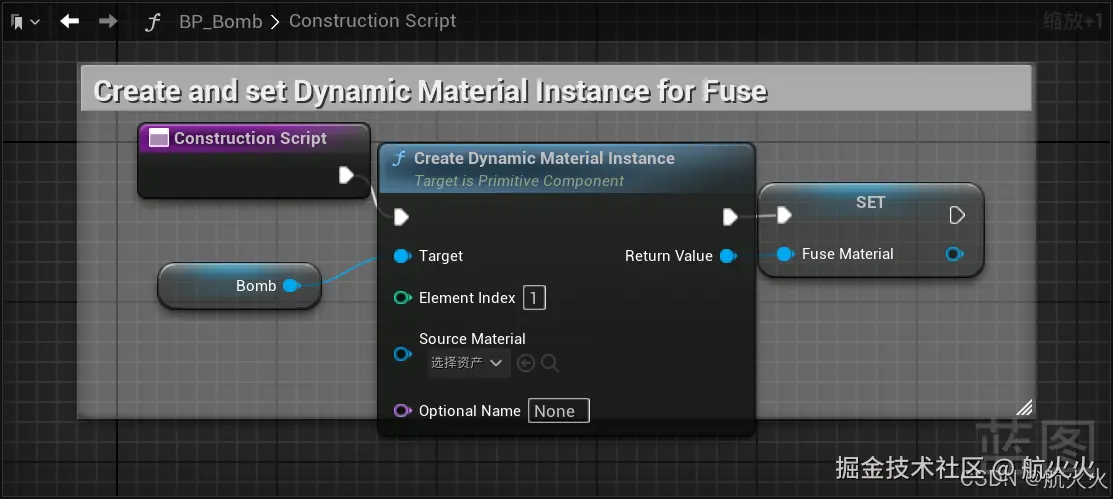Select the Create Dynamic Material Instance node title
Screen dimensions: 1113x499
pos(544,158)
